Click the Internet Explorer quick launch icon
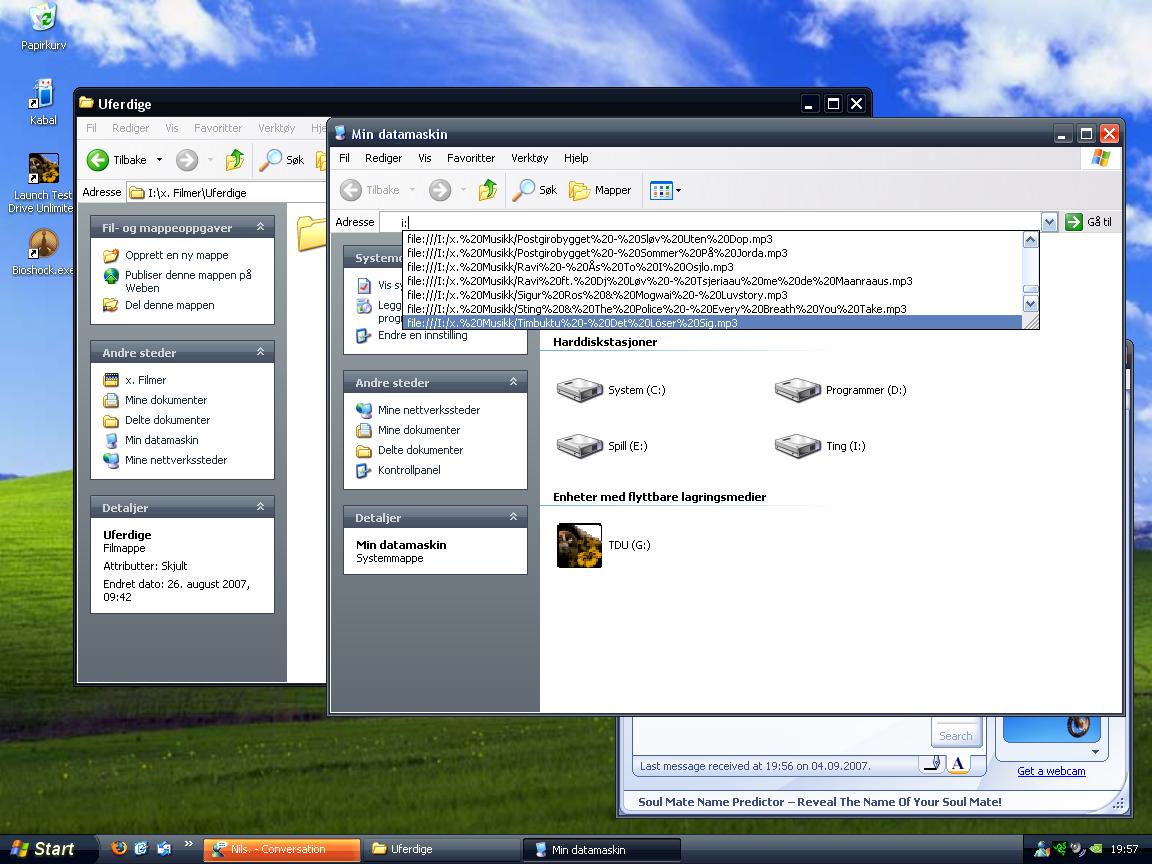1152x864 pixels. tap(141, 848)
